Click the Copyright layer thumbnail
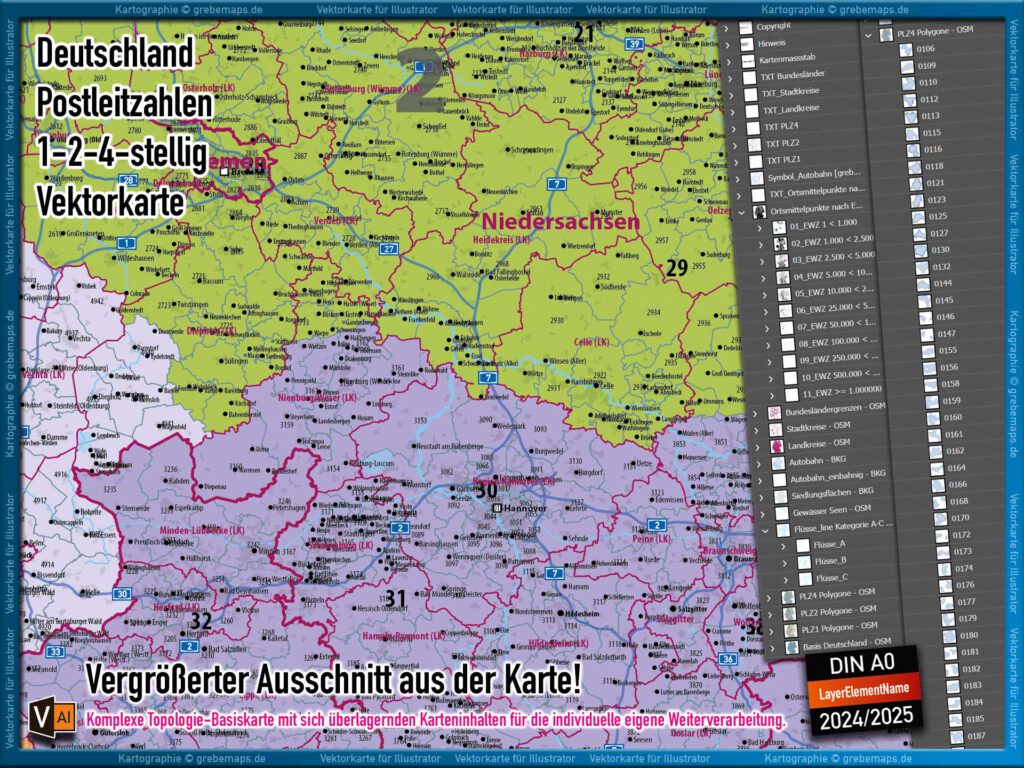Image resolution: width=1024 pixels, height=768 pixels. click(744, 26)
